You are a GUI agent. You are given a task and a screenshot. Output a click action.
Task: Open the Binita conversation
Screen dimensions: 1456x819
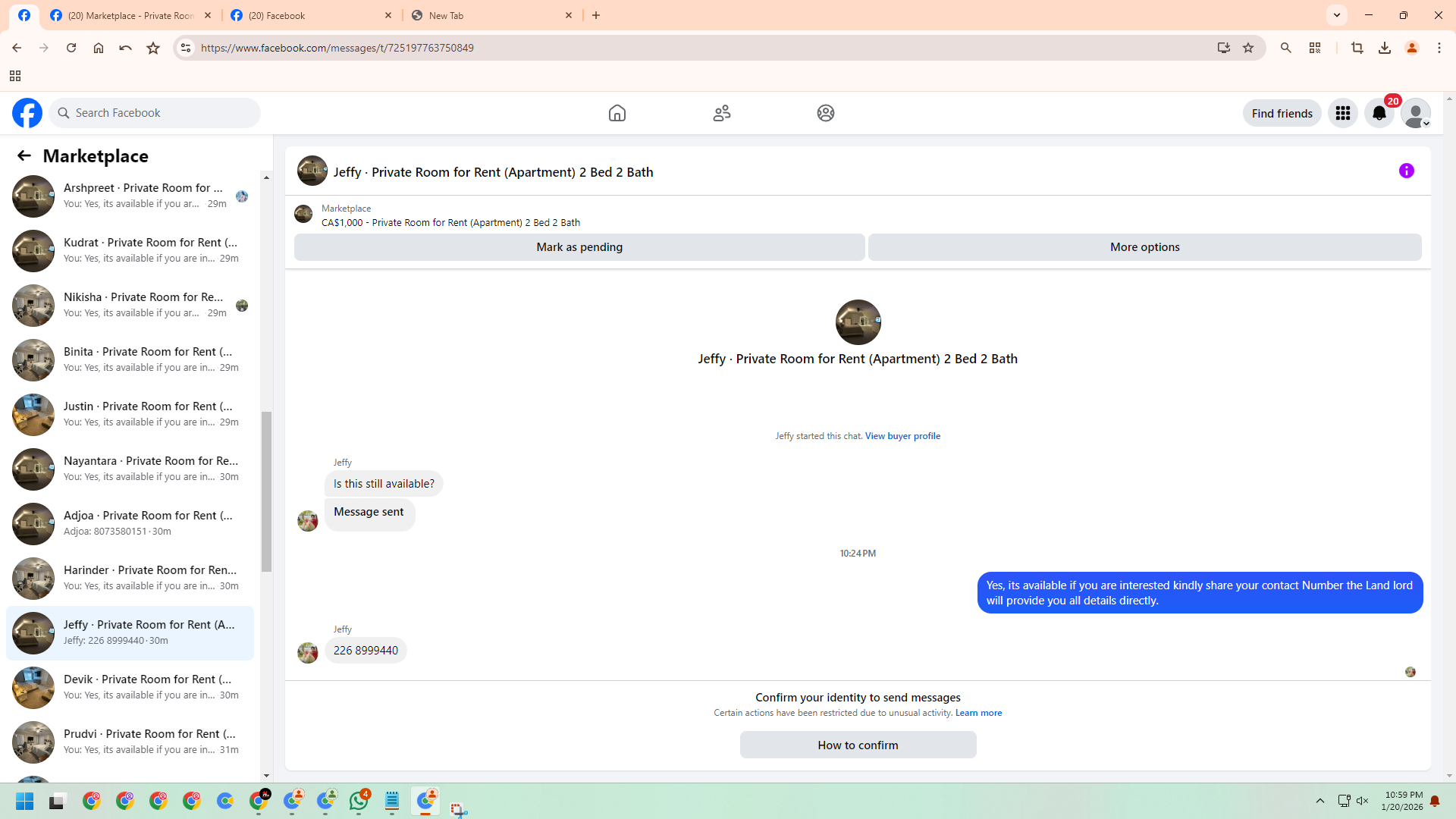pyautogui.click(x=130, y=360)
